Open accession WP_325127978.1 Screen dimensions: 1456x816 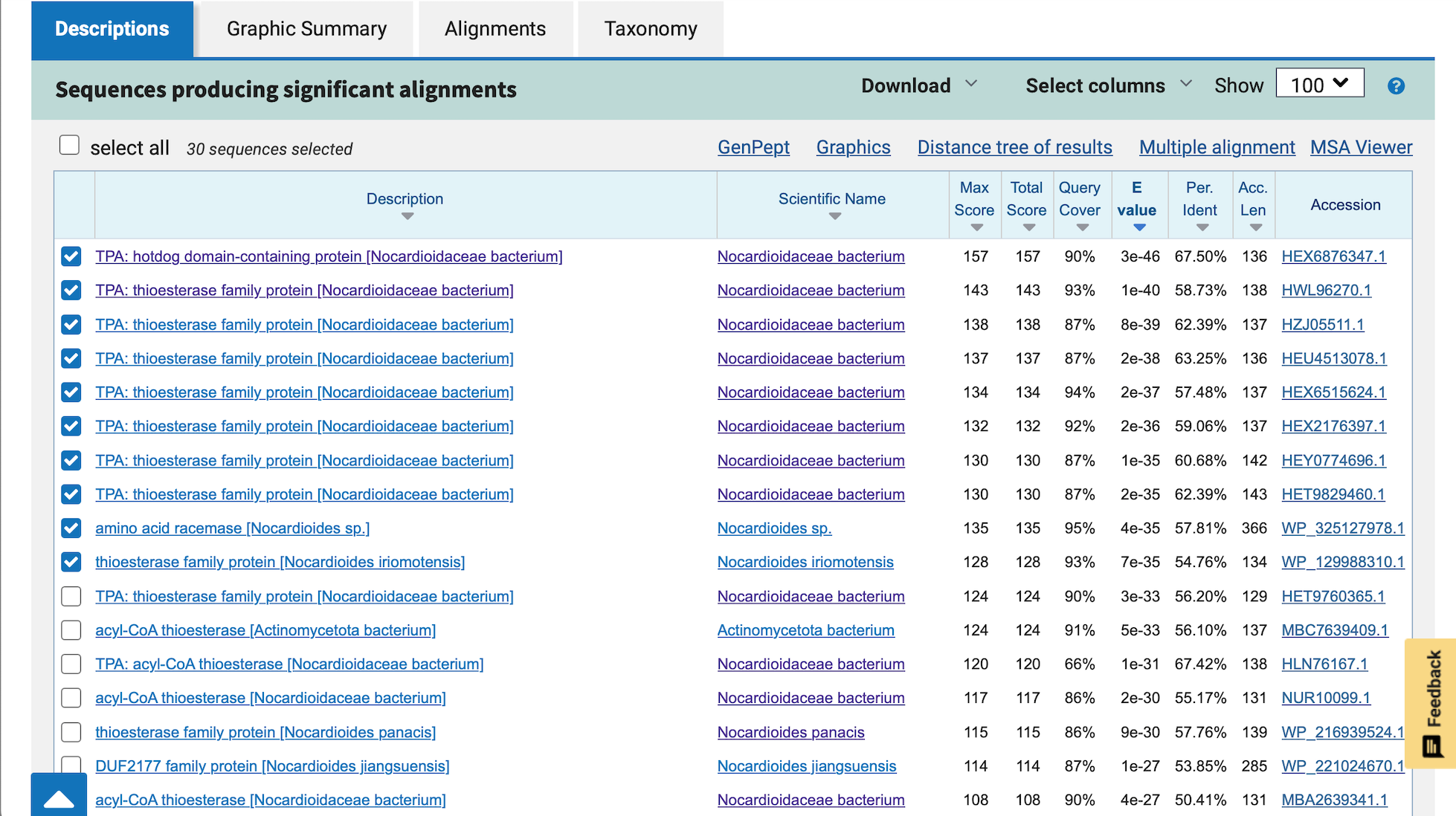point(1343,528)
